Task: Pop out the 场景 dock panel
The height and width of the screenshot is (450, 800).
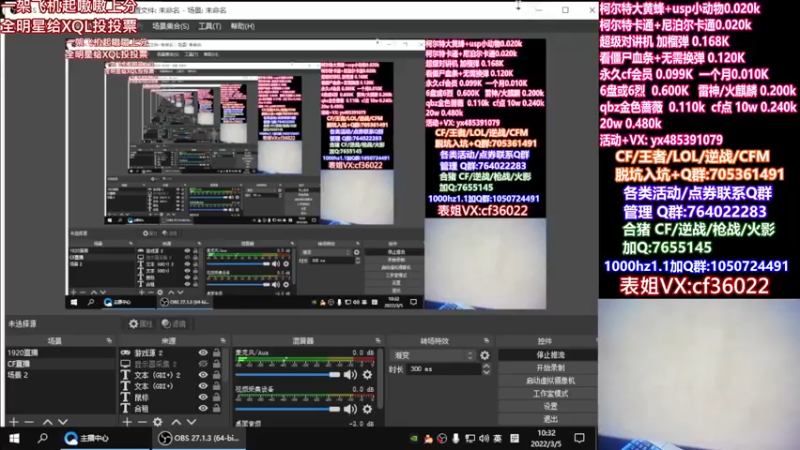Action: point(109,340)
